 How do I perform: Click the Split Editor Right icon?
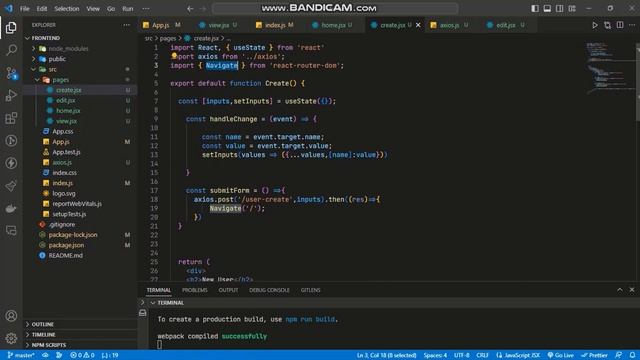pos(620,25)
